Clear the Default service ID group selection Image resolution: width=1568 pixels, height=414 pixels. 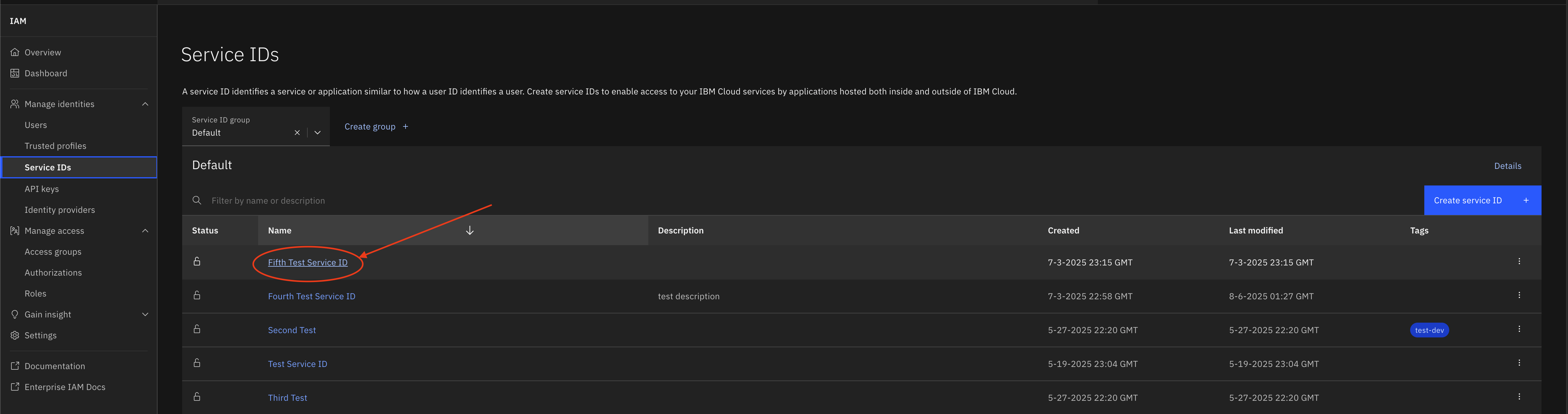tap(297, 133)
